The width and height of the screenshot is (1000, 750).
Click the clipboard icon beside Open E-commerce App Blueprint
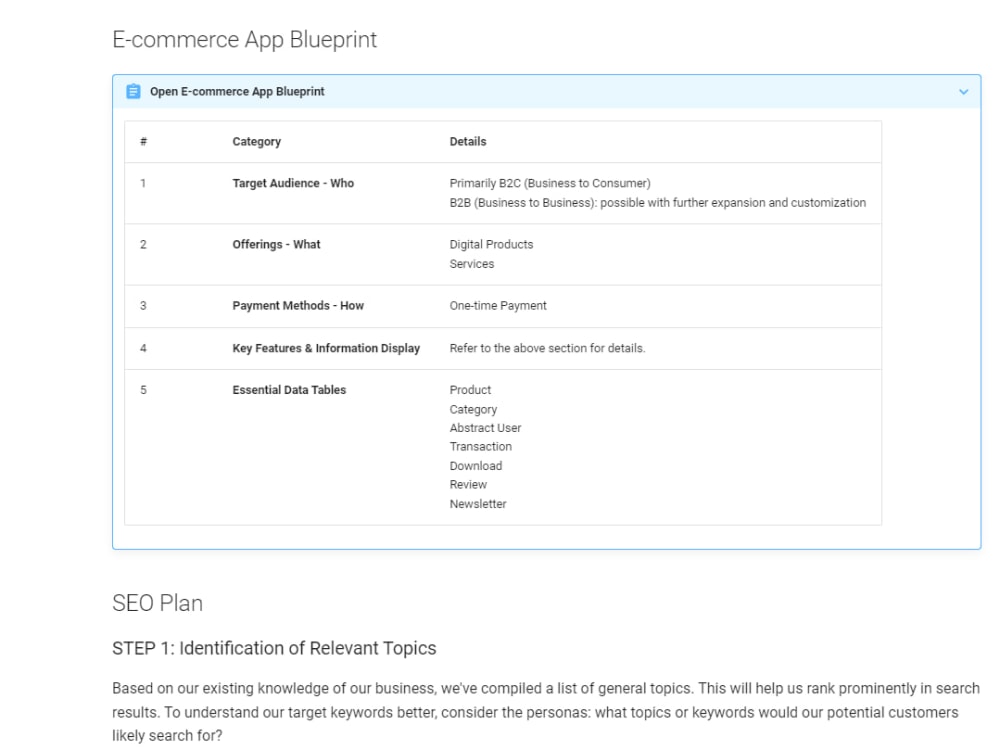[133, 91]
